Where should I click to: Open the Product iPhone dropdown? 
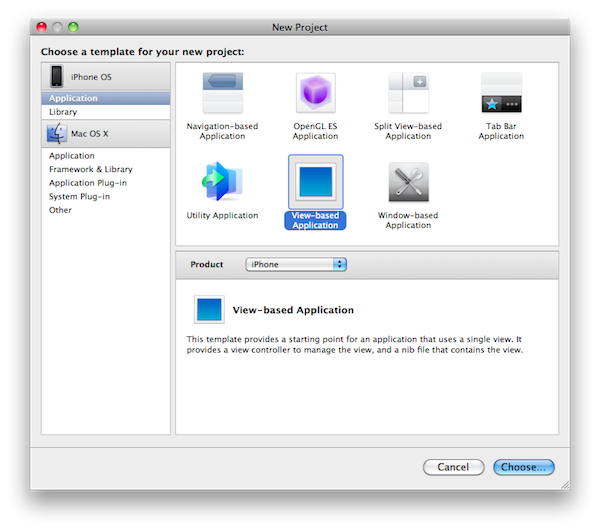click(x=296, y=264)
